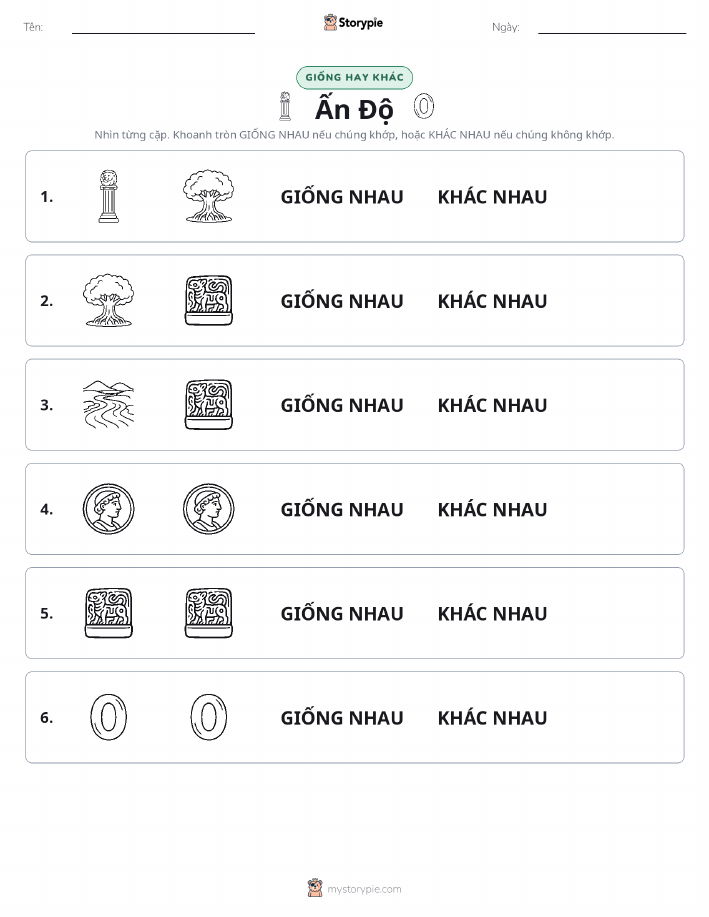
Task: Click the first seal icon in row 5
Action: click(x=108, y=613)
